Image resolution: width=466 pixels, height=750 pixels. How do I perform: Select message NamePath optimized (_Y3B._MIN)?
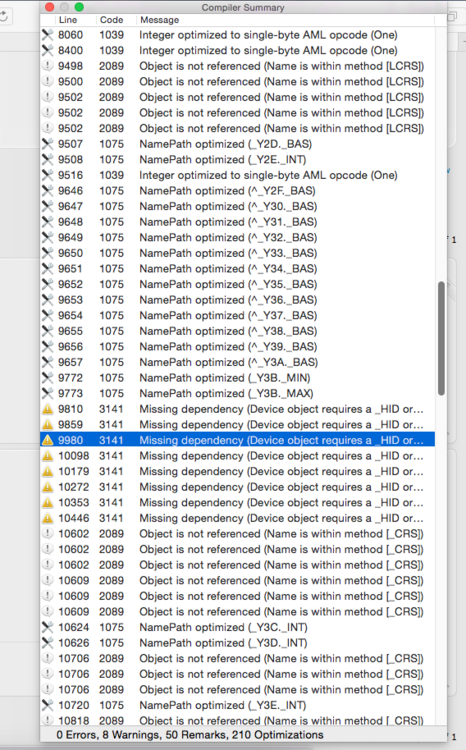click(x=225, y=378)
